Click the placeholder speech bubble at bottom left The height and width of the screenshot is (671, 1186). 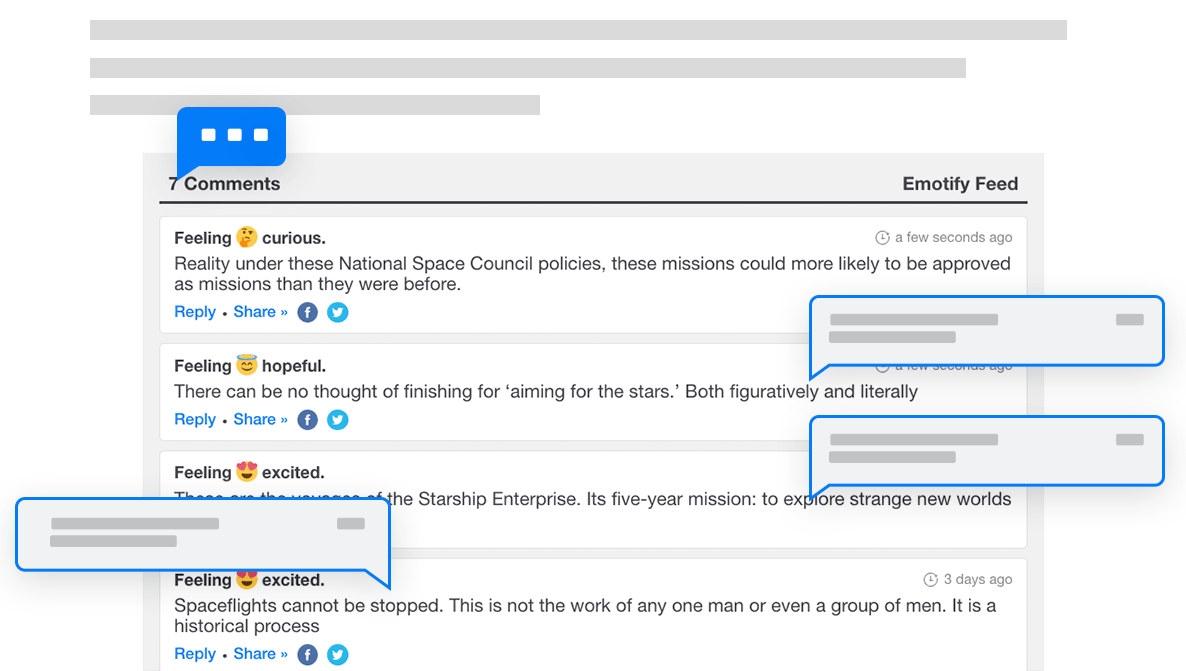tap(202, 534)
